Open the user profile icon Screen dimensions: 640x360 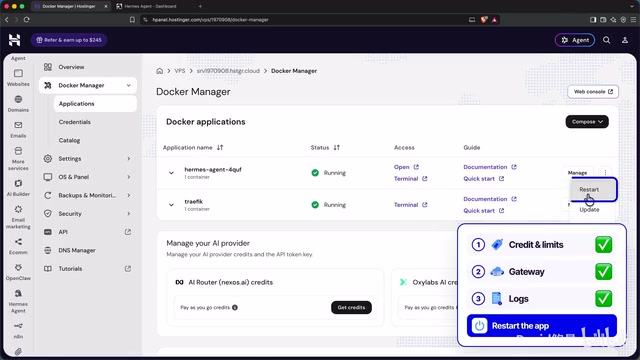point(625,40)
